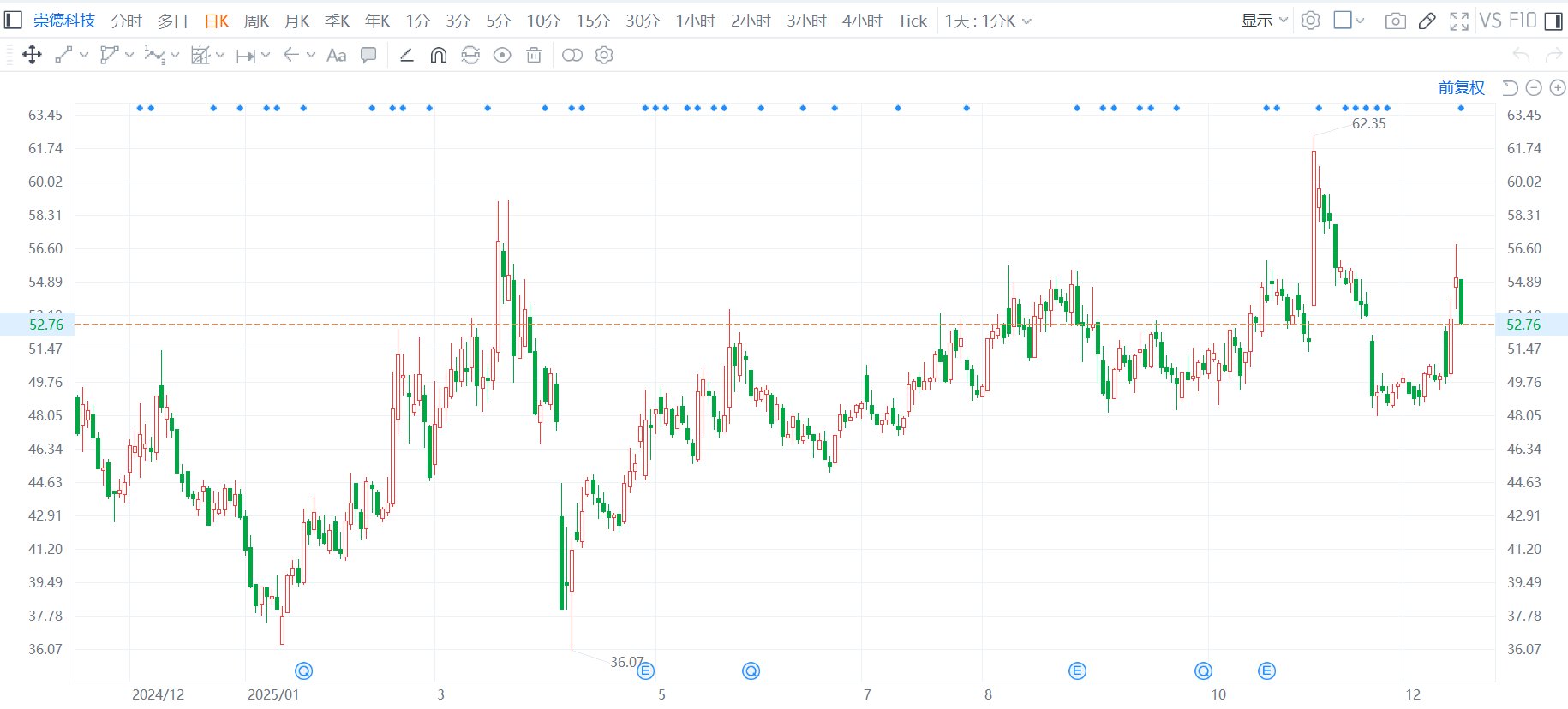The image size is (1568, 709).
Task: Select the move/crosshair cursor tool
Action: [32, 56]
